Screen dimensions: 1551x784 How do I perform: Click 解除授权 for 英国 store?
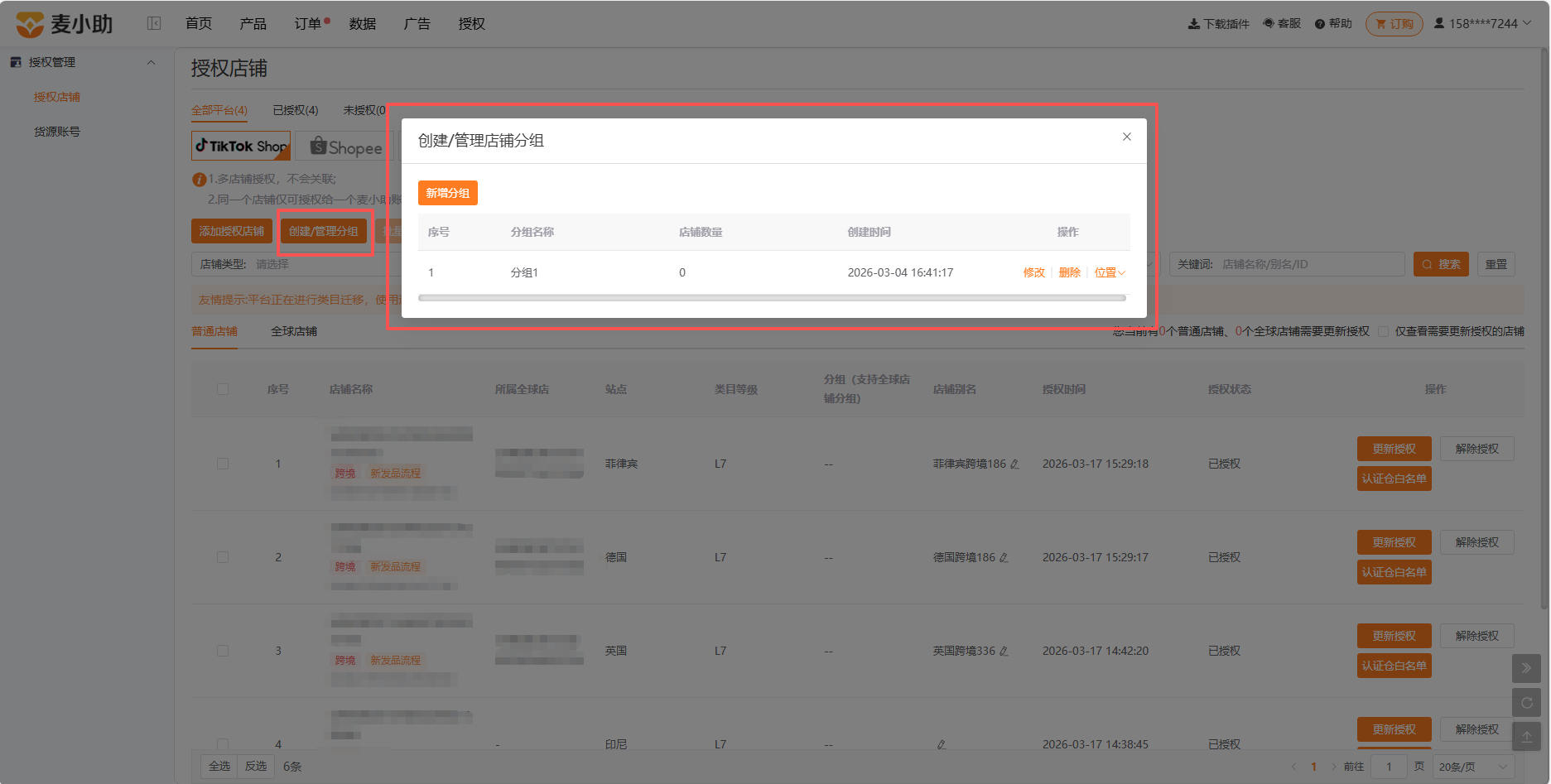[x=1477, y=636]
